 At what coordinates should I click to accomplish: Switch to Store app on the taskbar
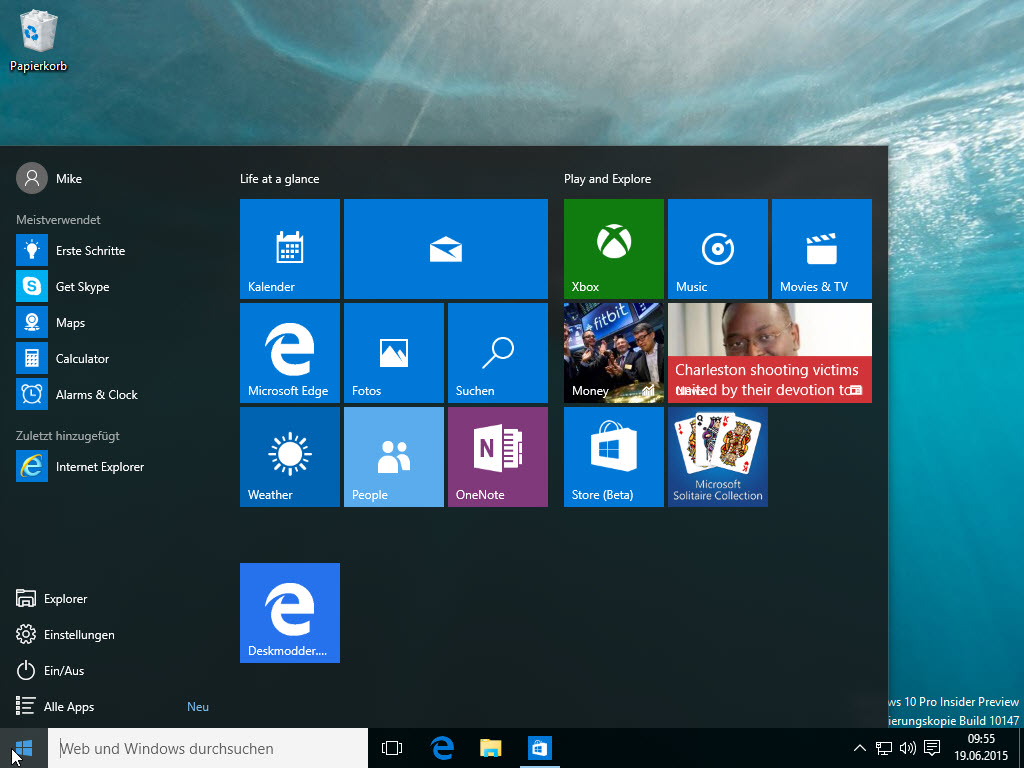pyautogui.click(x=539, y=748)
